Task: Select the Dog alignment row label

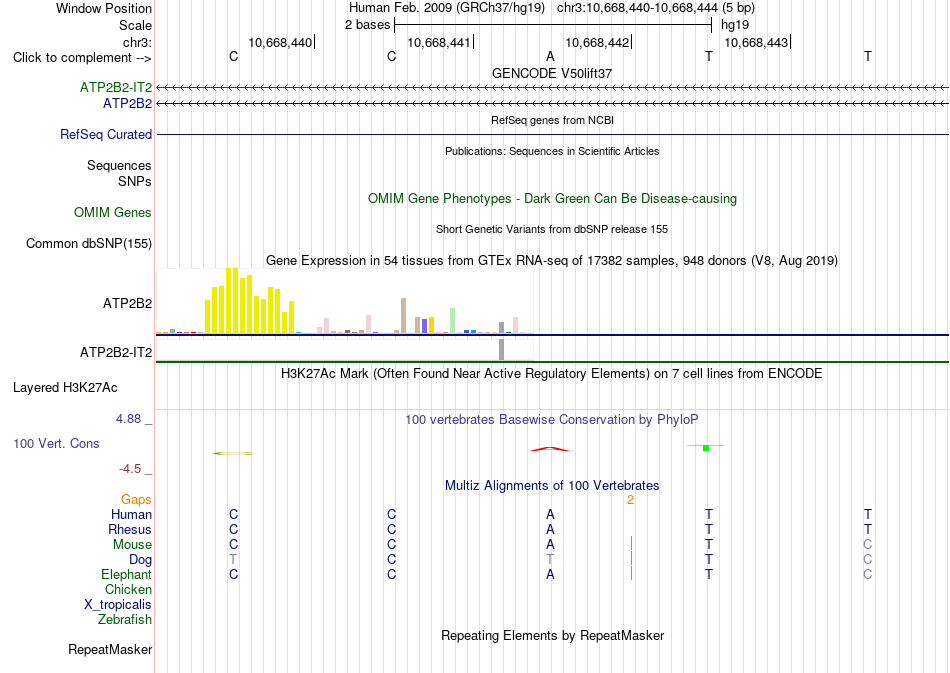Action: pos(140,560)
